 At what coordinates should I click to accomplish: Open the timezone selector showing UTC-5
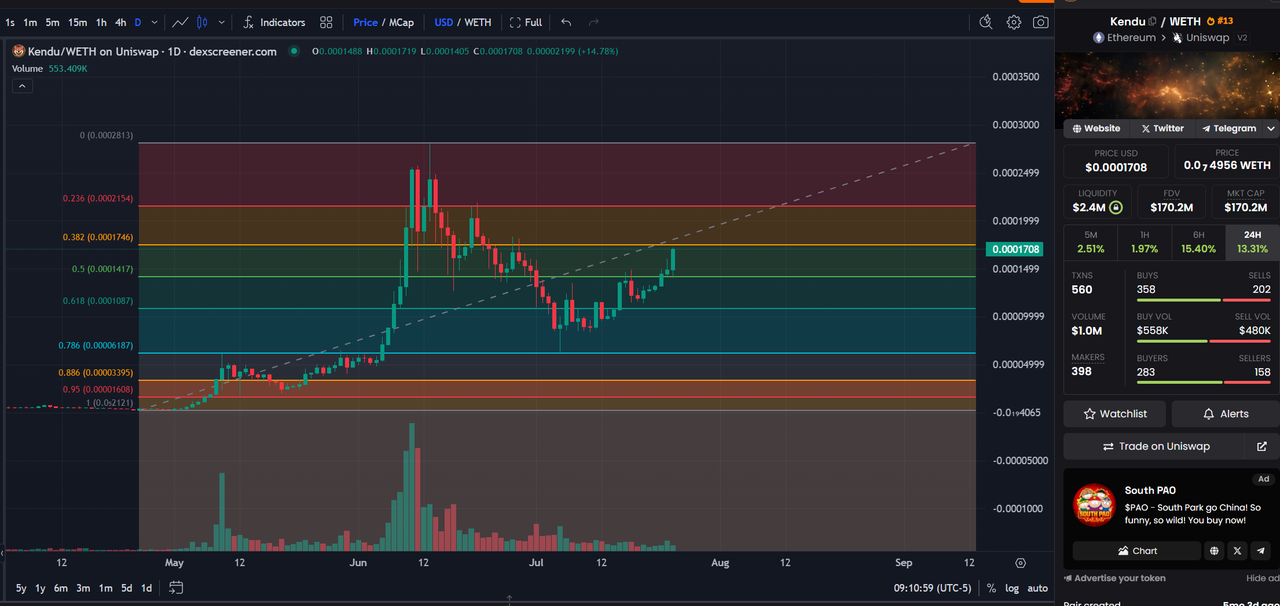point(932,588)
